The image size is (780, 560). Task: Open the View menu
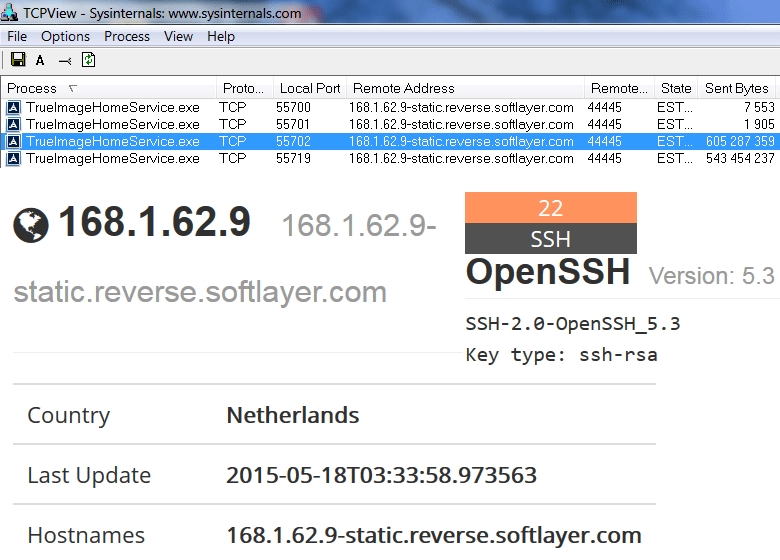tap(178, 36)
